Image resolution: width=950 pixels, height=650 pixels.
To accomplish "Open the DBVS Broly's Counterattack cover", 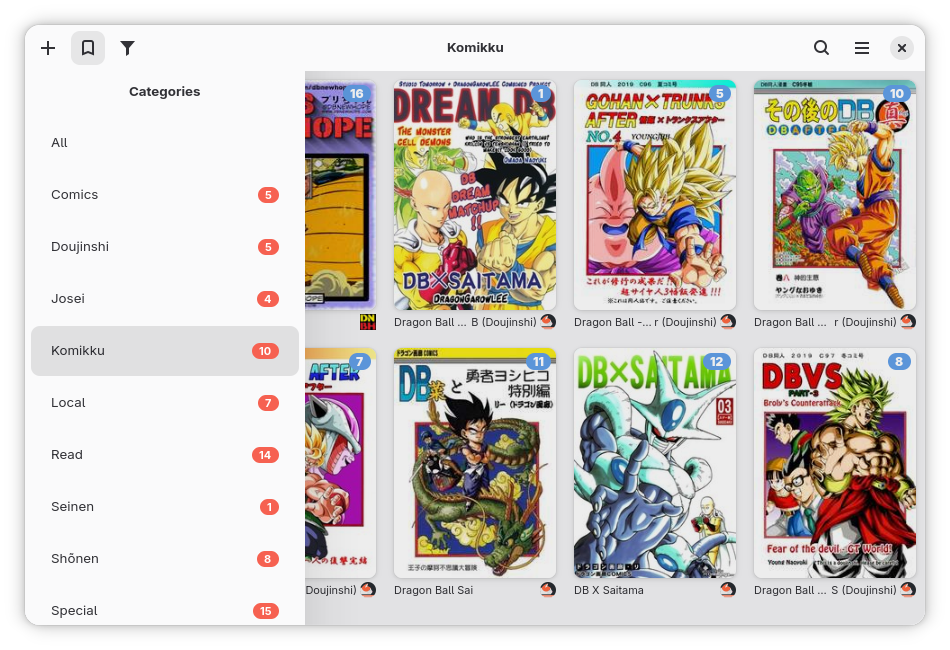I will coord(835,463).
